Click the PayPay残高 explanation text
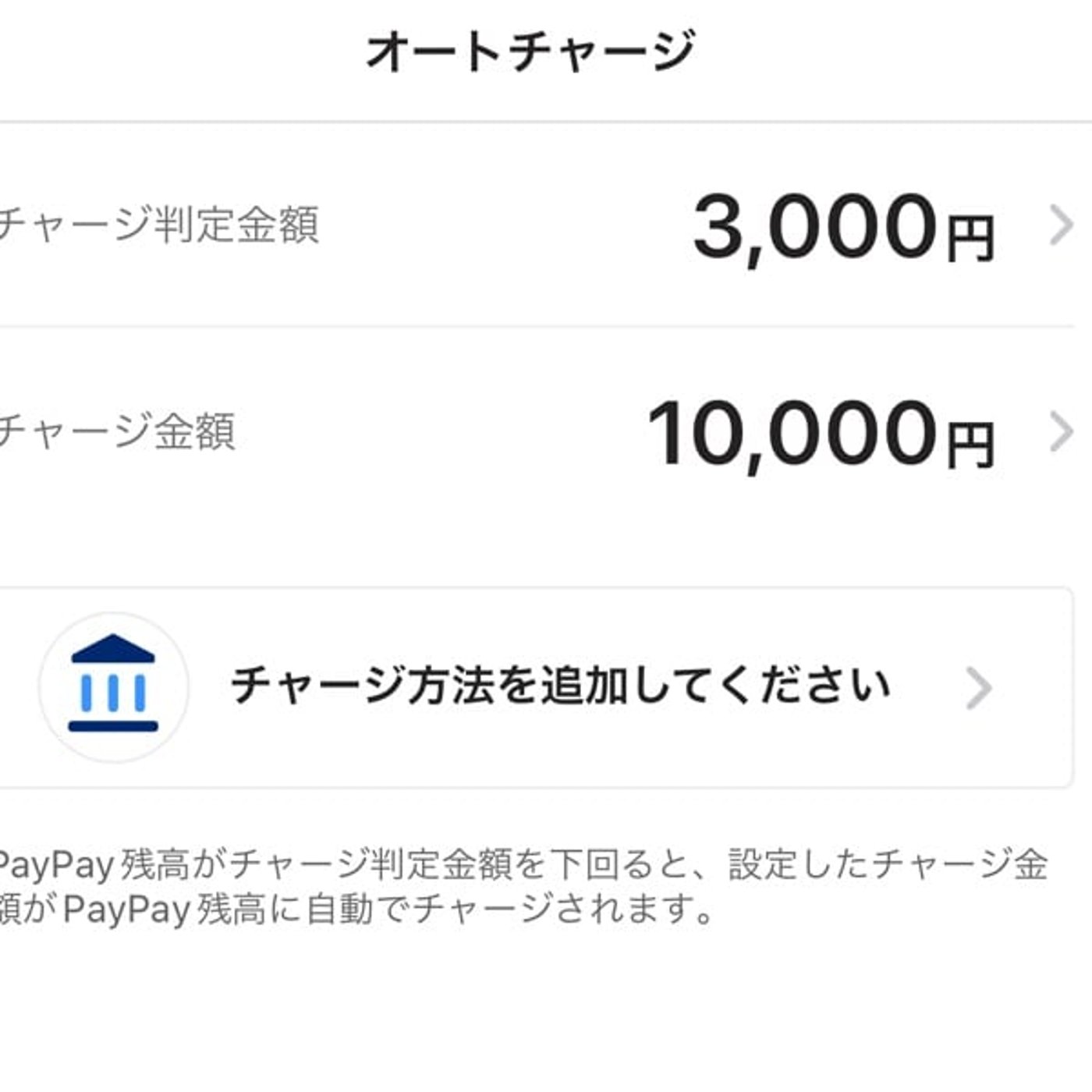Viewport: 1092px width, 1092px height. pyautogui.click(x=523, y=866)
